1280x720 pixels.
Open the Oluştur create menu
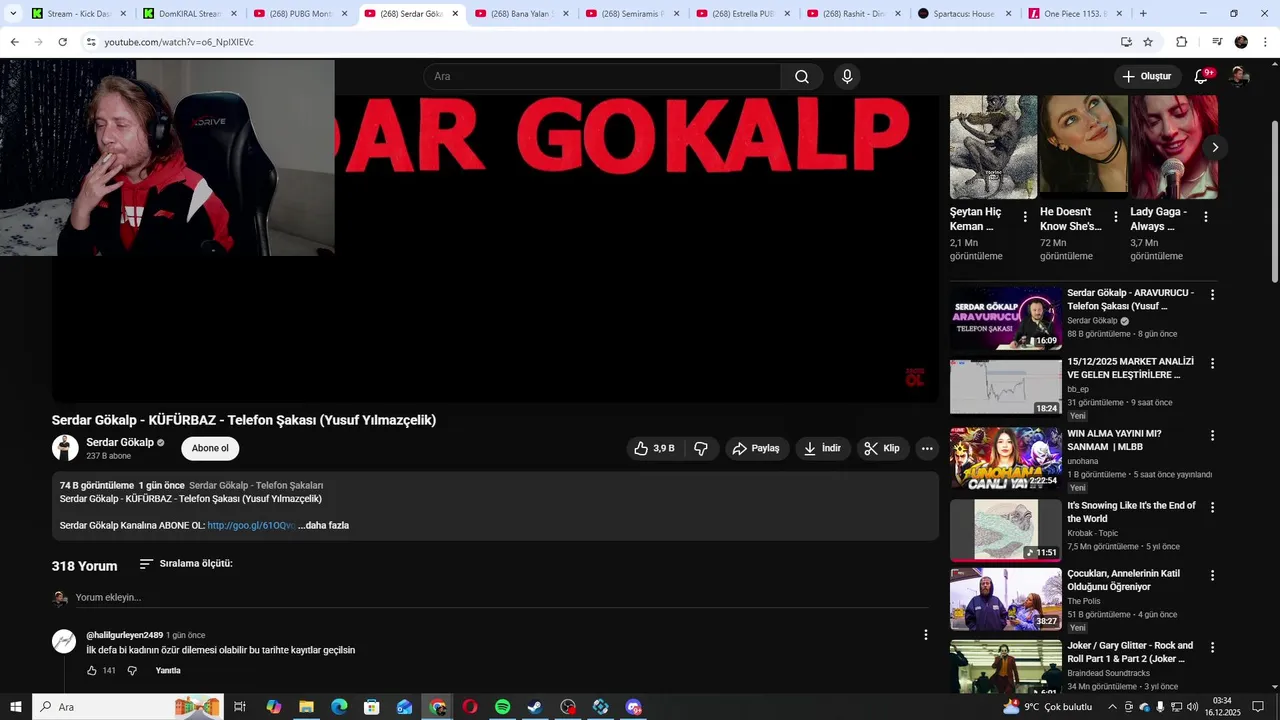pos(1147,77)
